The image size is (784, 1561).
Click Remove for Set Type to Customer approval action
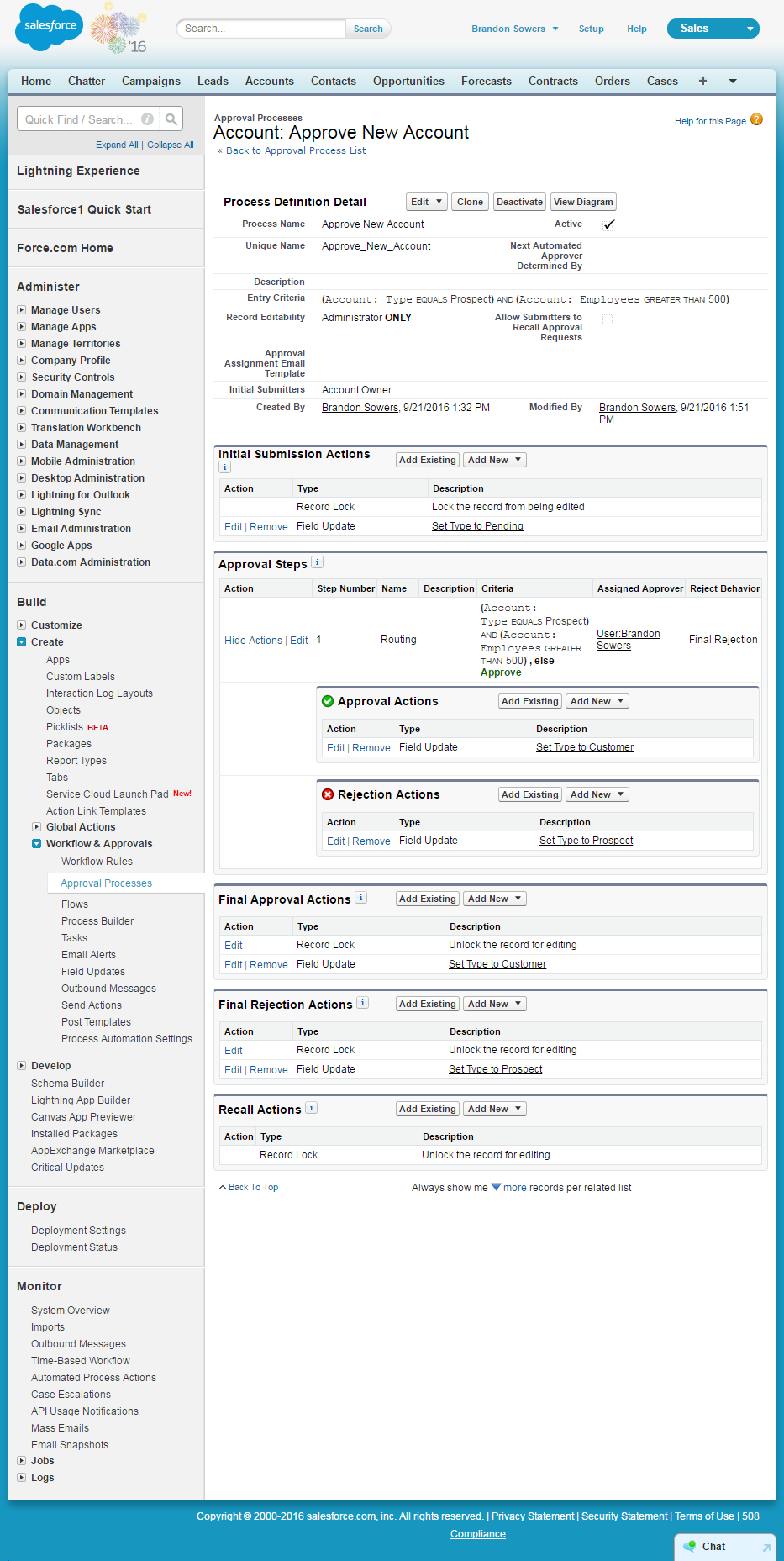pyautogui.click(x=371, y=748)
